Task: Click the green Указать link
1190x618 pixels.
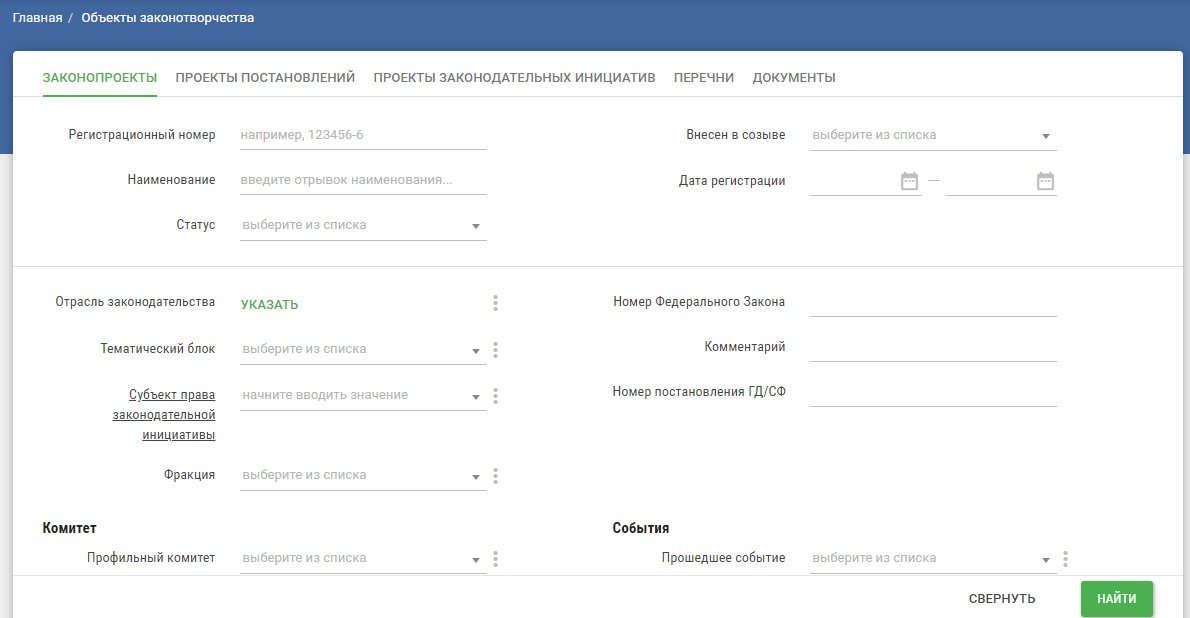Action: 269,304
